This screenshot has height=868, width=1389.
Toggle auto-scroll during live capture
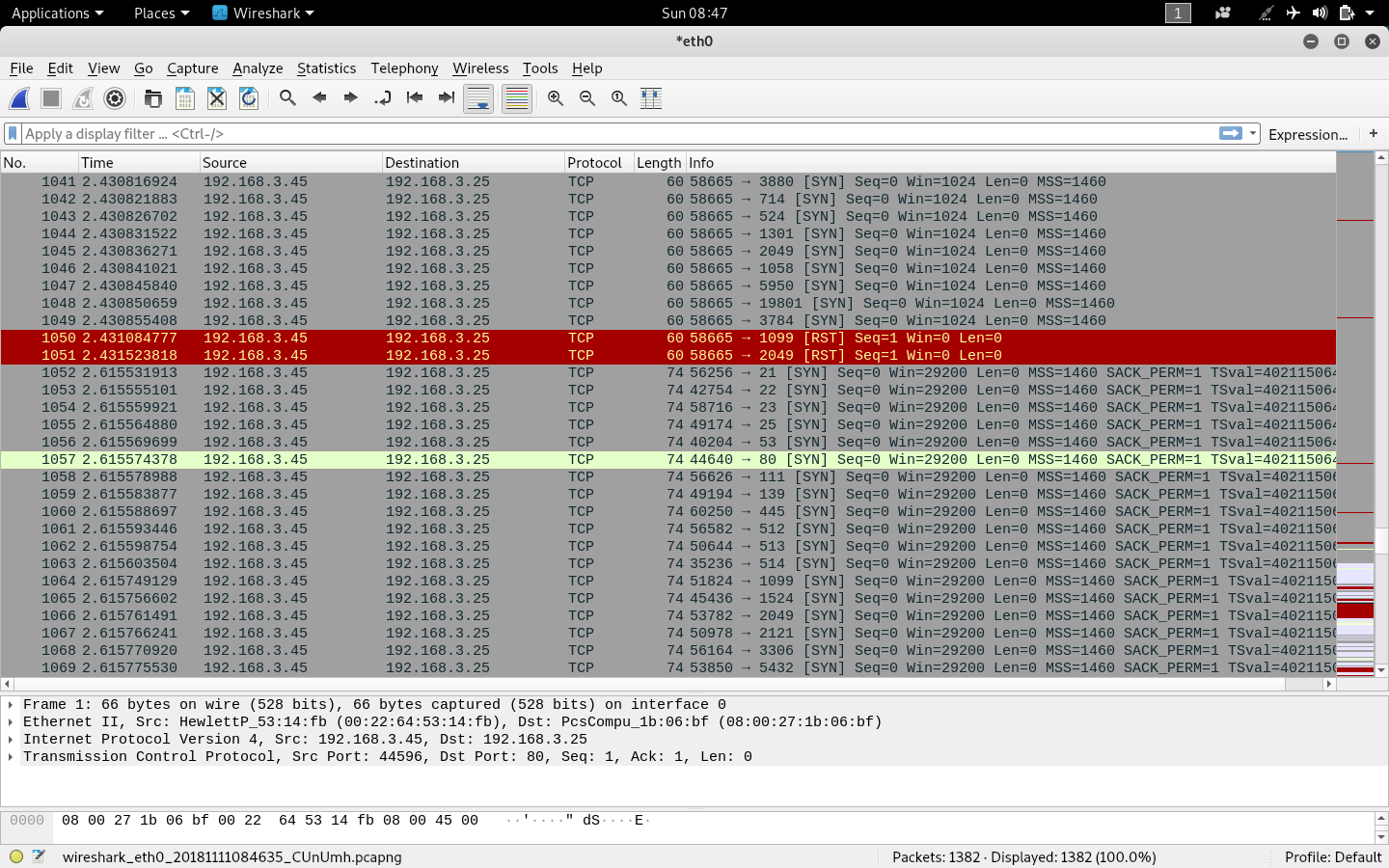tap(478, 98)
